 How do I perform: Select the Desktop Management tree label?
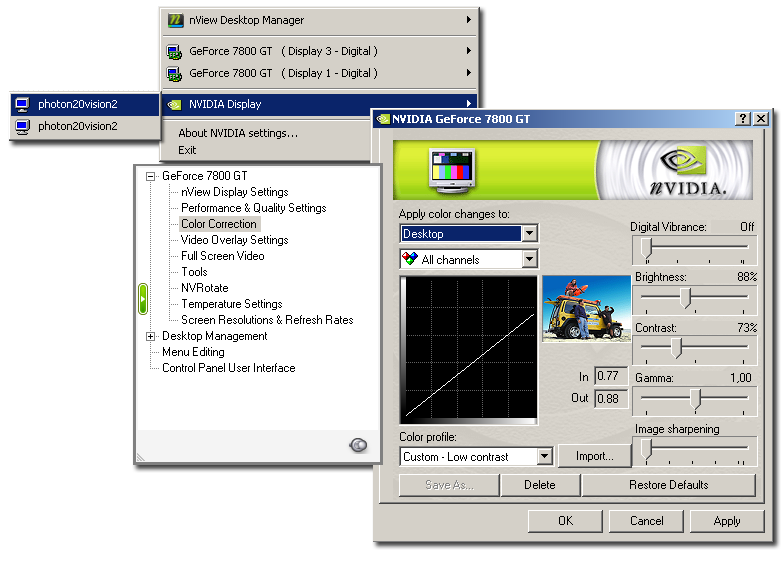(215, 336)
